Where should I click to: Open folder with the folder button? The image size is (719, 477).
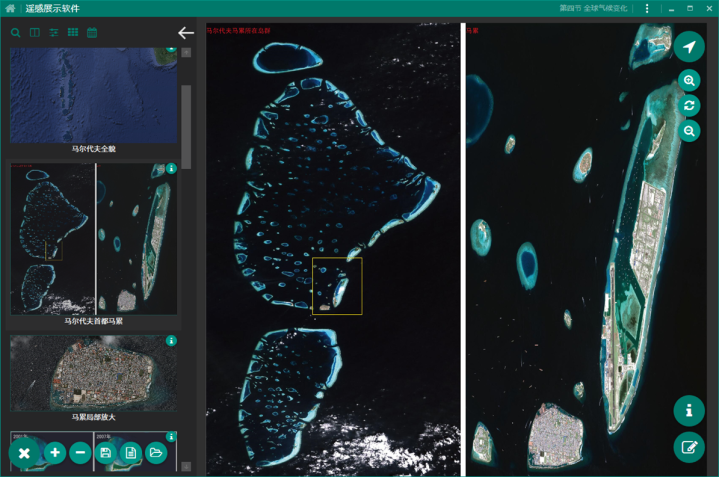[156, 453]
